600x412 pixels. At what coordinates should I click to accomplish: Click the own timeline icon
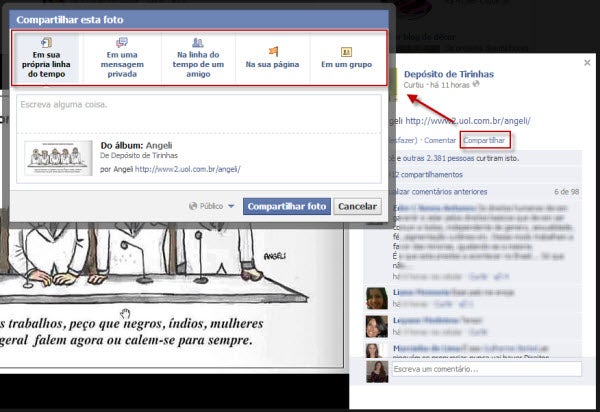click(x=48, y=41)
